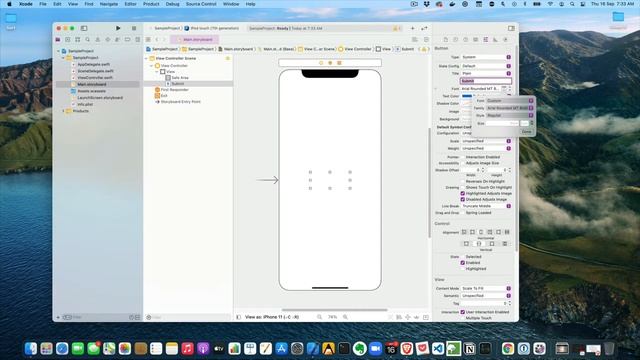Open the Issue navigator
640x360 pixels.
pyautogui.click(x=98, y=40)
